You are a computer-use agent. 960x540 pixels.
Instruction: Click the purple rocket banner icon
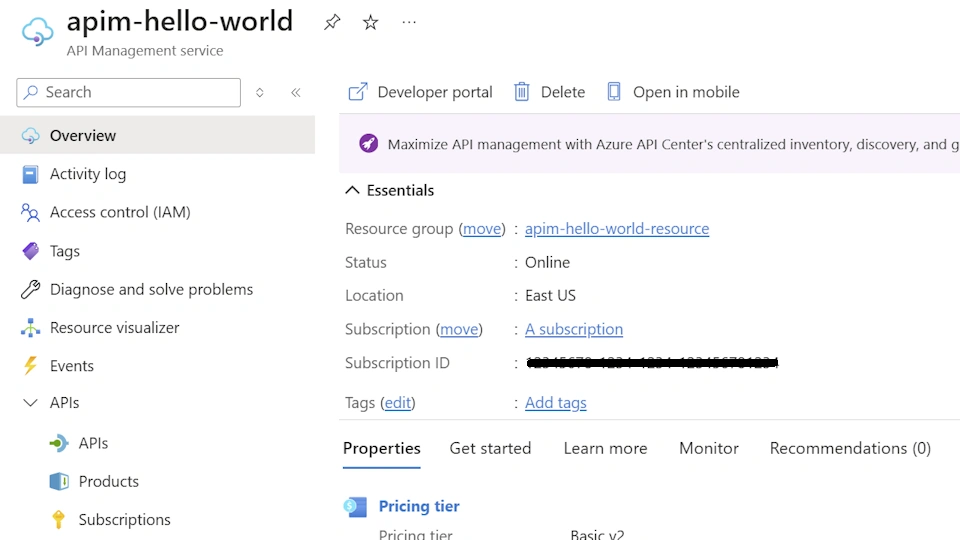pyautogui.click(x=369, y=144)
